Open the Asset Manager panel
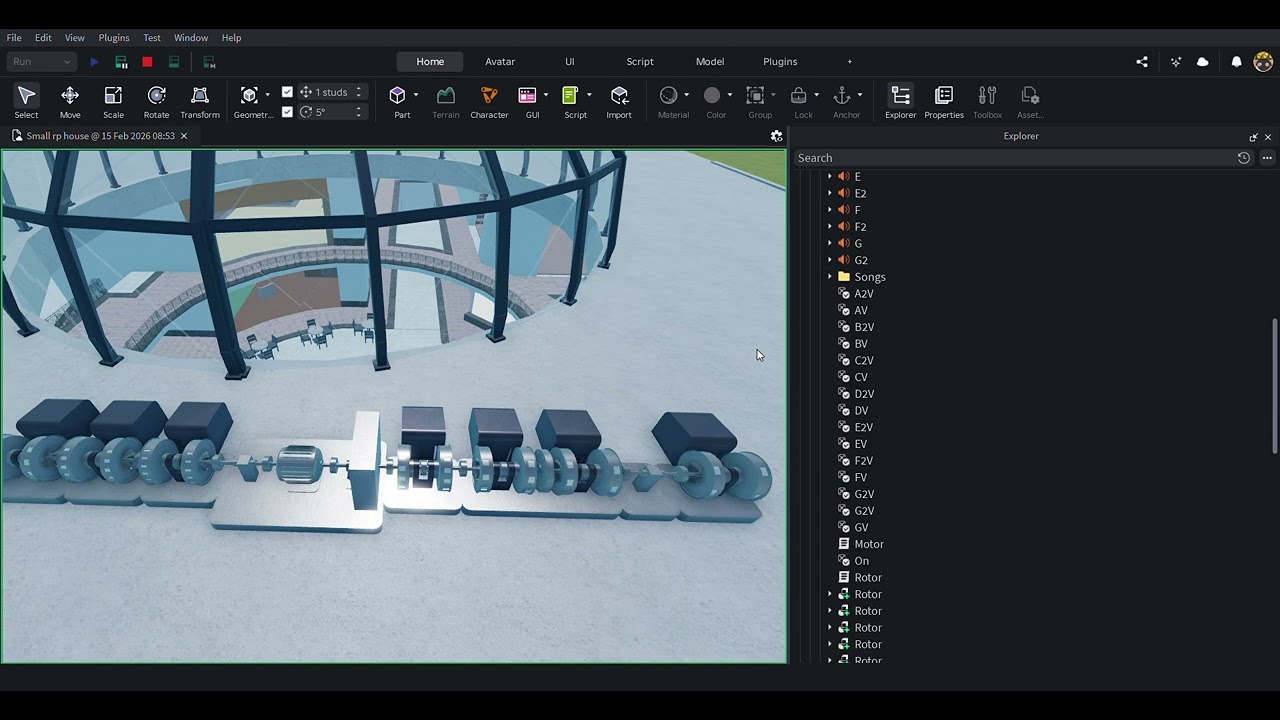This screenshot has height=720, width=1280. coord(1030,101)
